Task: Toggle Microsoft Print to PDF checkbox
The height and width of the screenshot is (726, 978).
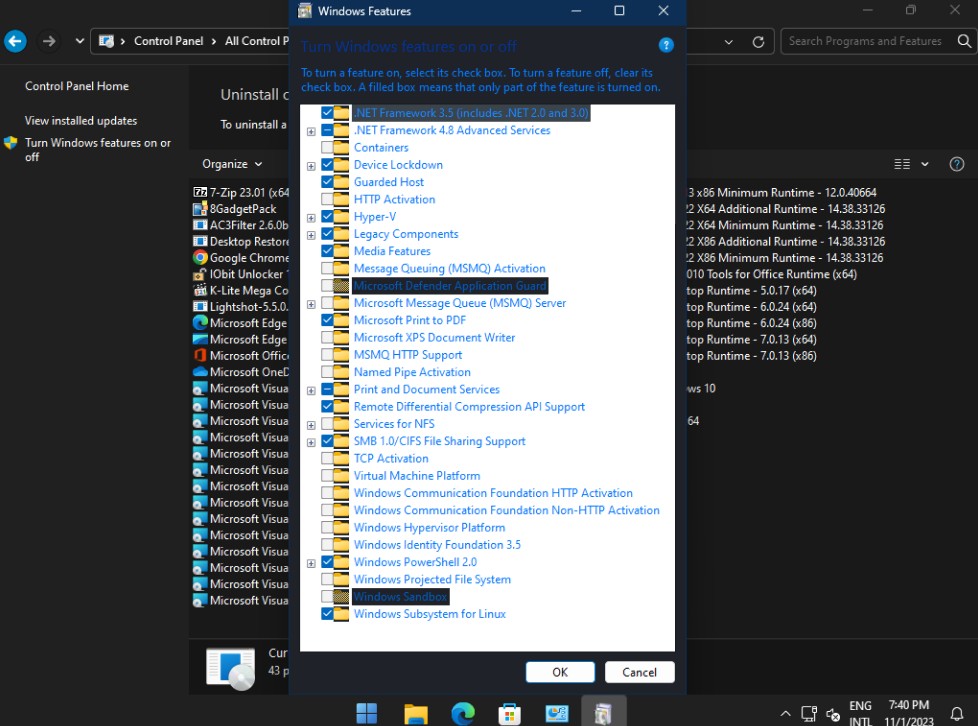Action: click(x=327, y=319)
